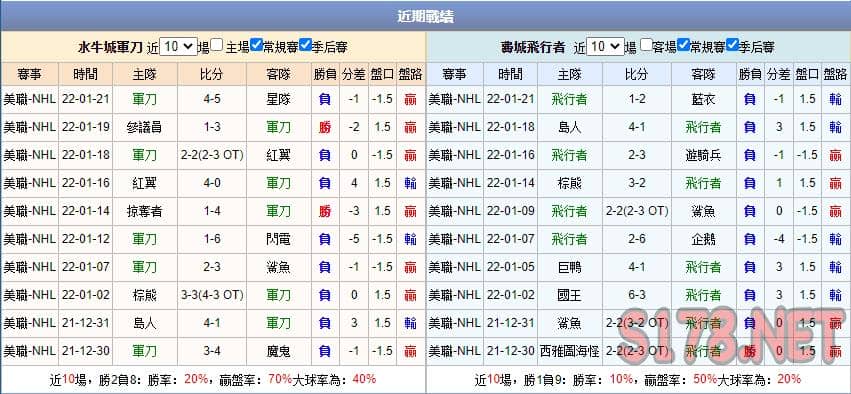Open 參議員 team link
This screenshot has width=851, height=394.
tap(144, 128)
